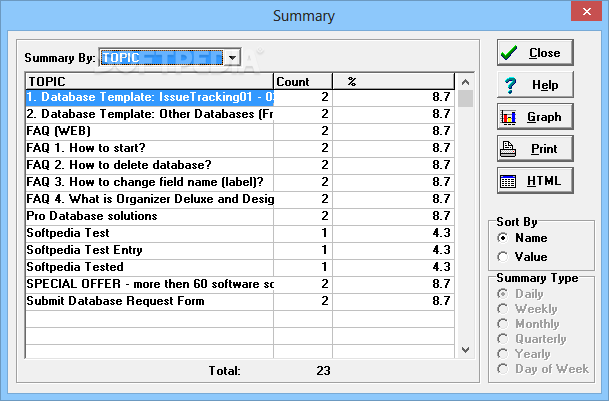Click the bar chart Graph icon
Screen dimensions: 609x401
(508, 117)
